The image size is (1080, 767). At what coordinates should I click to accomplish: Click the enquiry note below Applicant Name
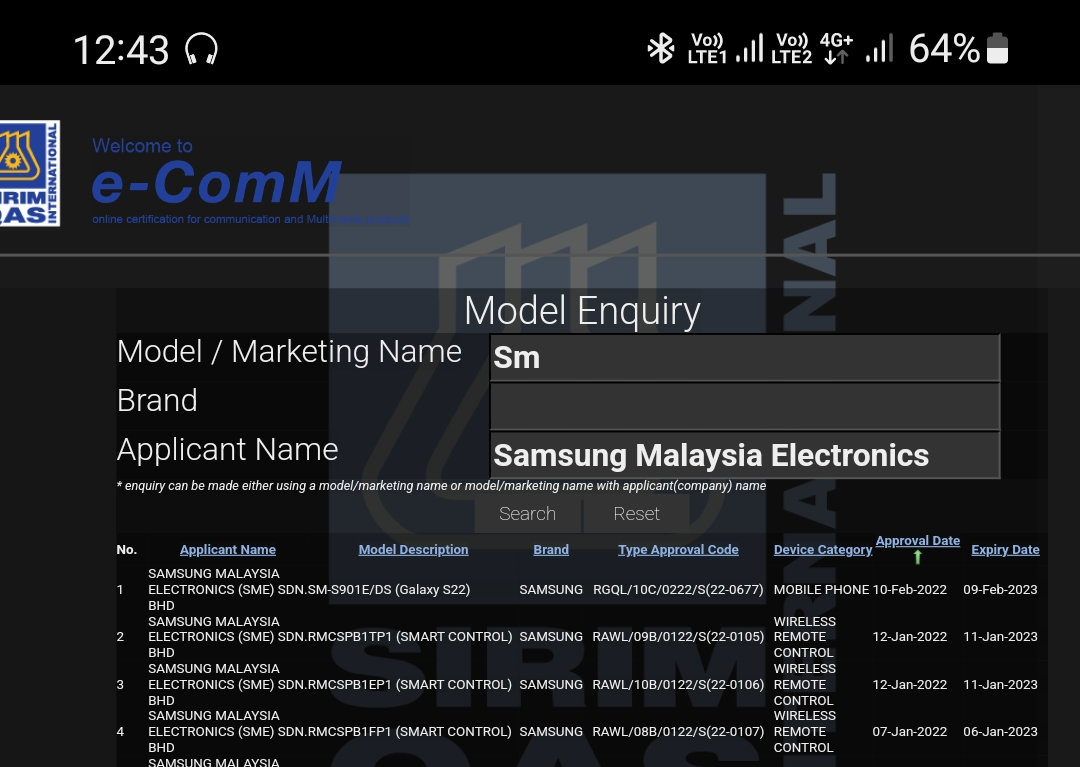(442, 485)
